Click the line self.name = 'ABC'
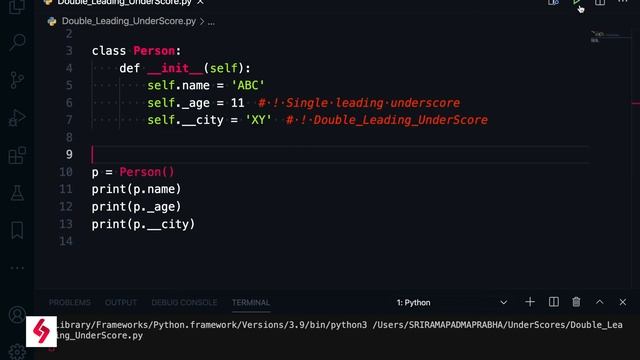 [206, 85]
